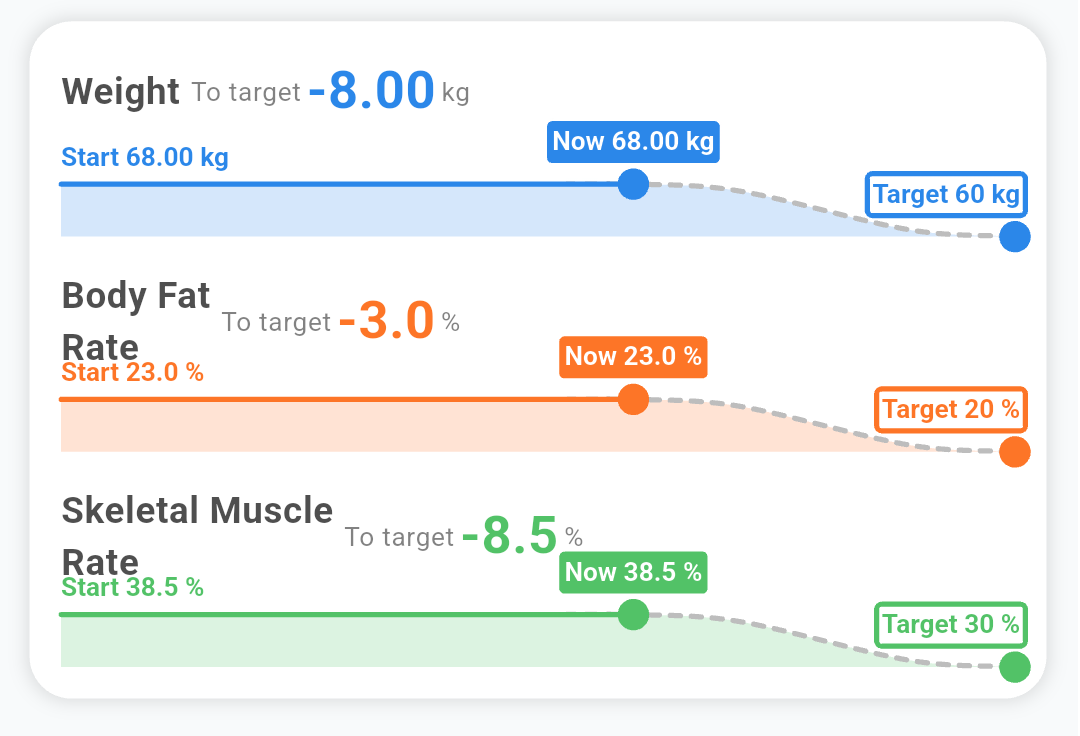Click the blue Weight target endpoint dot
Image resolution: width=1080 pixels, height=736 pixels.
[1014, 237]
